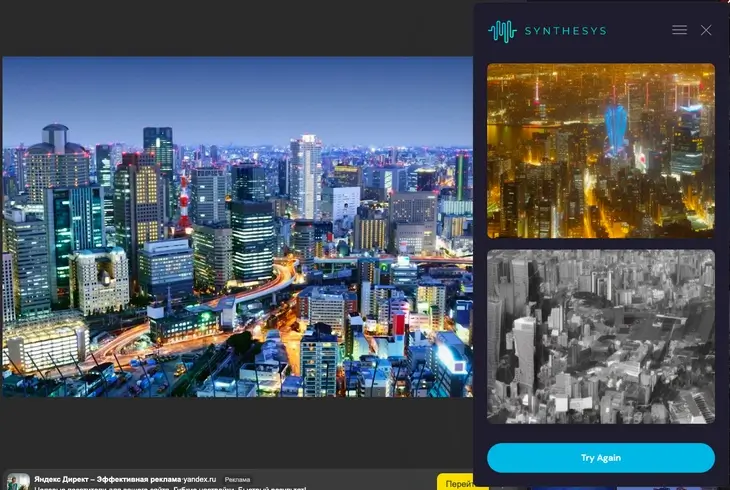Click the Реклама ad label
730x490 pixels.
coord(237,479)
